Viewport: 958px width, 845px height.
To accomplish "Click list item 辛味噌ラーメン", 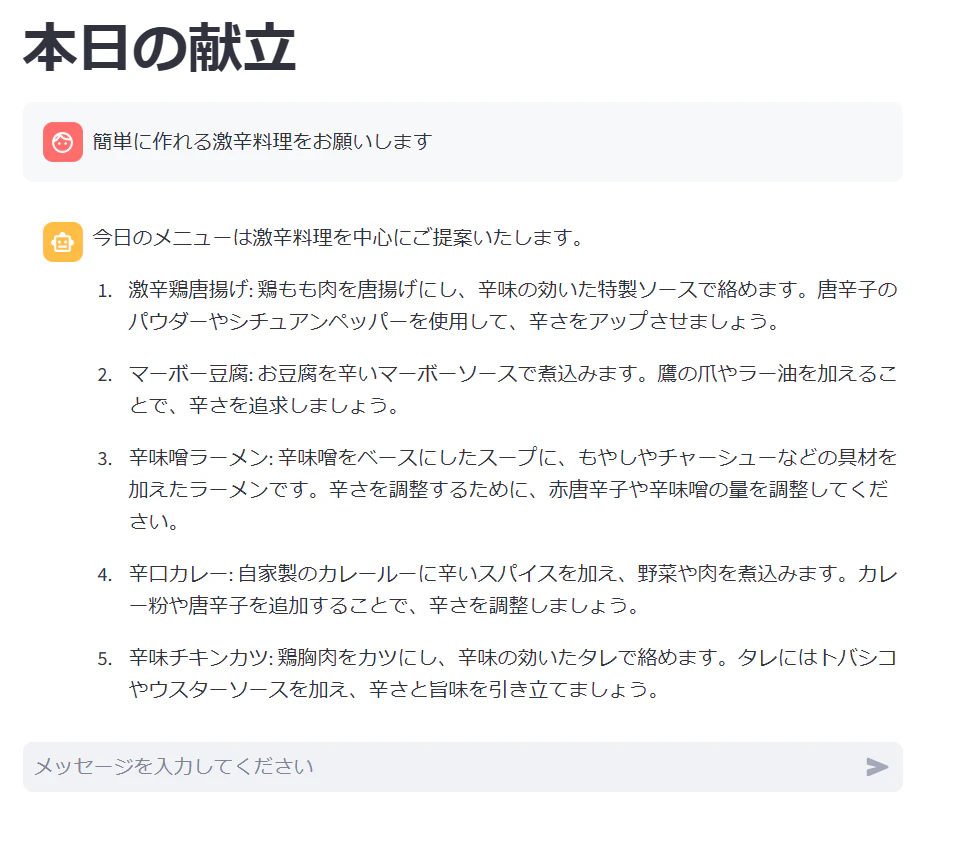I will coord(513,489).
